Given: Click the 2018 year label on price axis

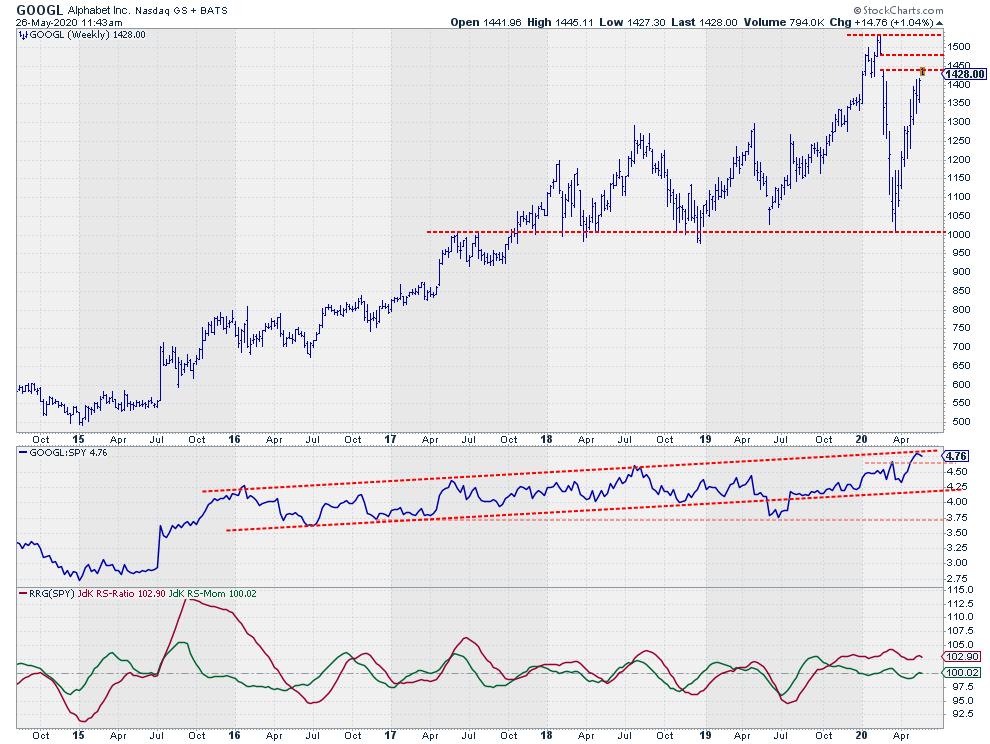Looking at the screenshot, I should (x=546, y=438).
